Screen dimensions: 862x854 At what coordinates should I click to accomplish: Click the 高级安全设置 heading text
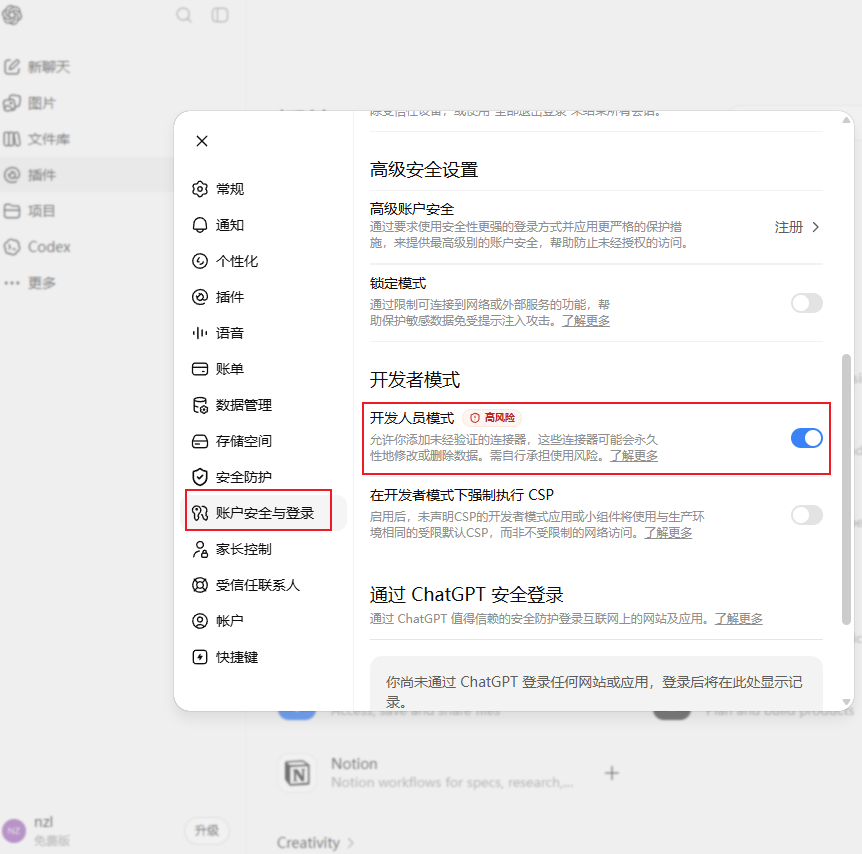tap(424, 169)
